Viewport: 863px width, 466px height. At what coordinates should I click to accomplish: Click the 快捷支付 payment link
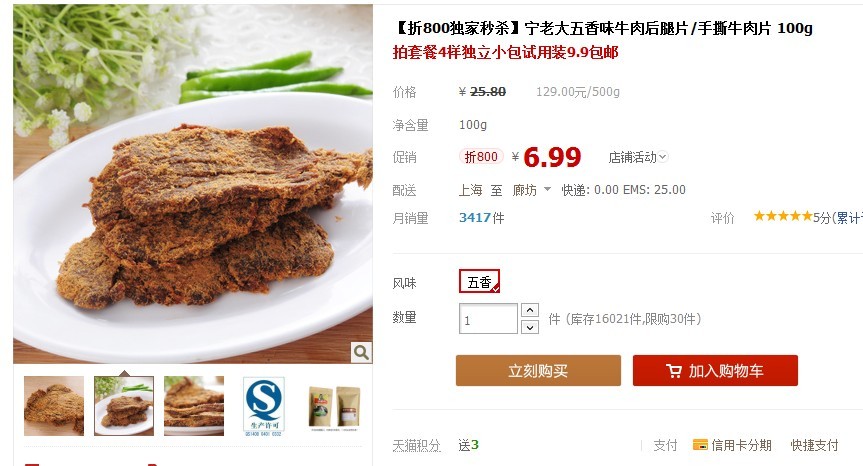(814, 445)
